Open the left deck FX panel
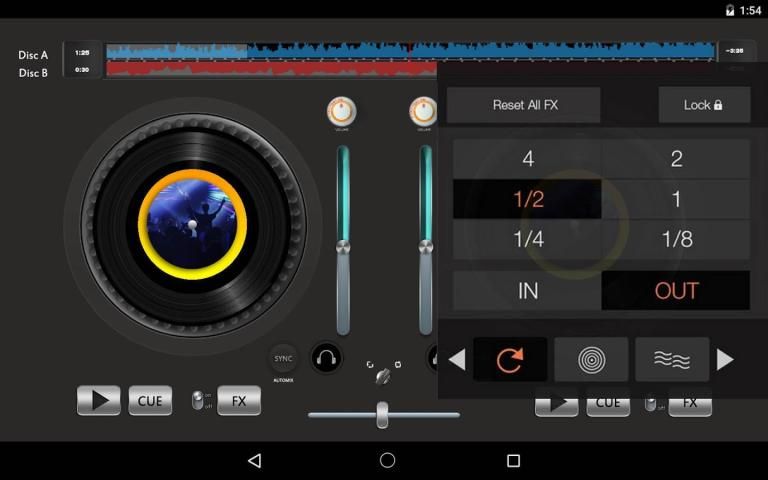768x480 pixels. coord(239,401)
